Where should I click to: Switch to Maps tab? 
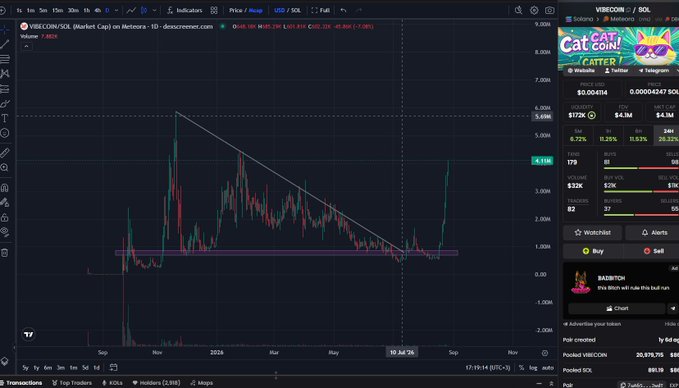pos(201,383)
